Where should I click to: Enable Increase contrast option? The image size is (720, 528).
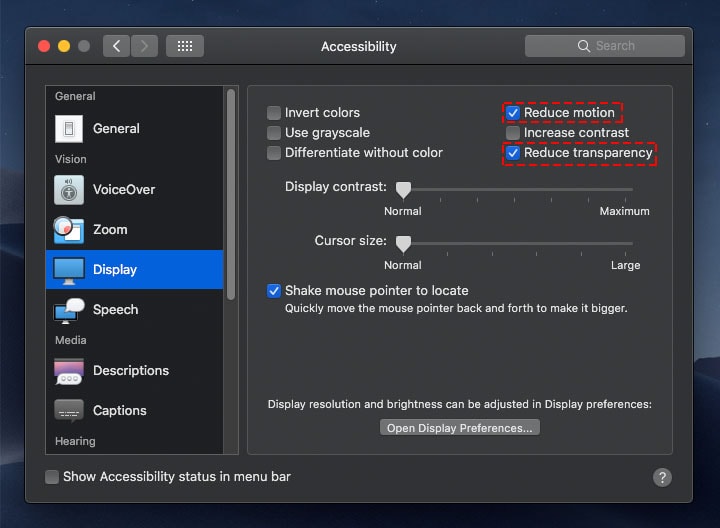click(513, 133)
